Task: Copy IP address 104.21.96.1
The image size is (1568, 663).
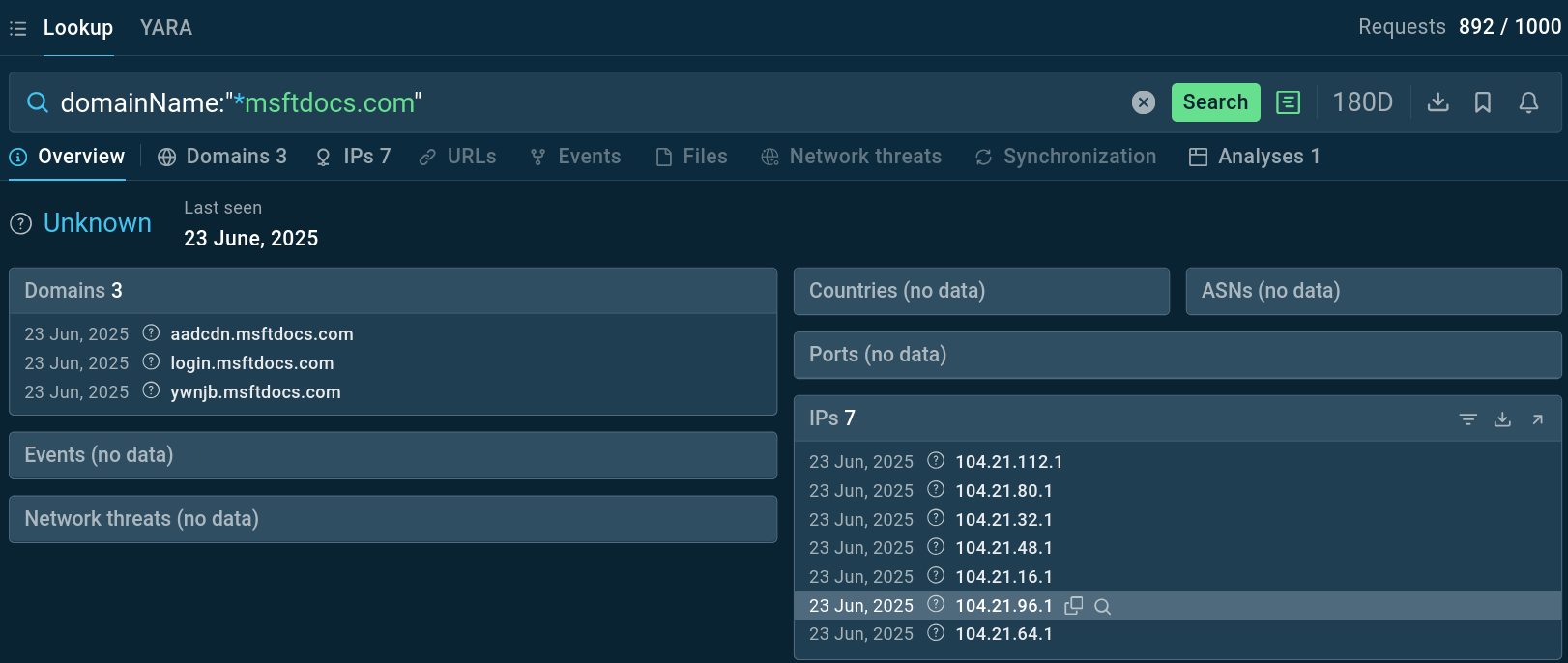Action: tap(1073, 606)
